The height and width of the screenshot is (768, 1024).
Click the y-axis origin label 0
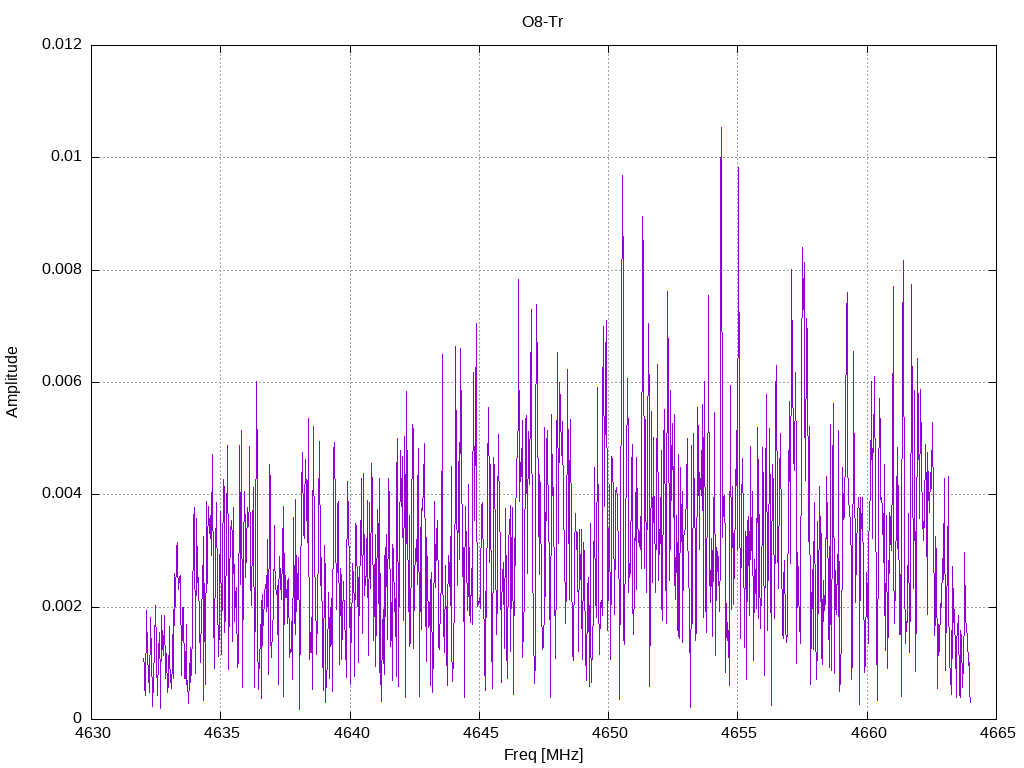tap(78, 719)
